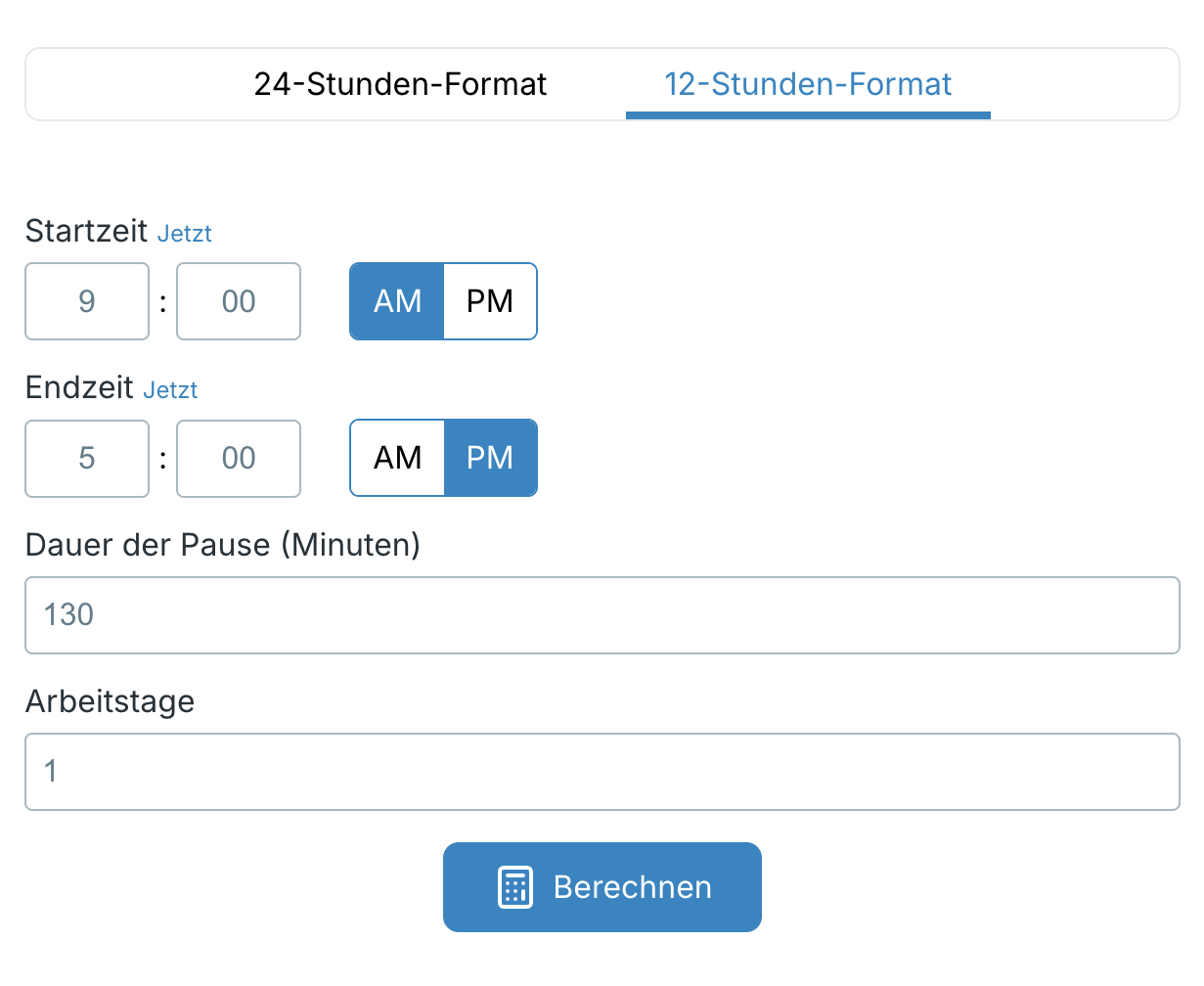Select the 12-Stunden-Format tab
This screenshot has height=986, width=1204.
coord(807,84)
